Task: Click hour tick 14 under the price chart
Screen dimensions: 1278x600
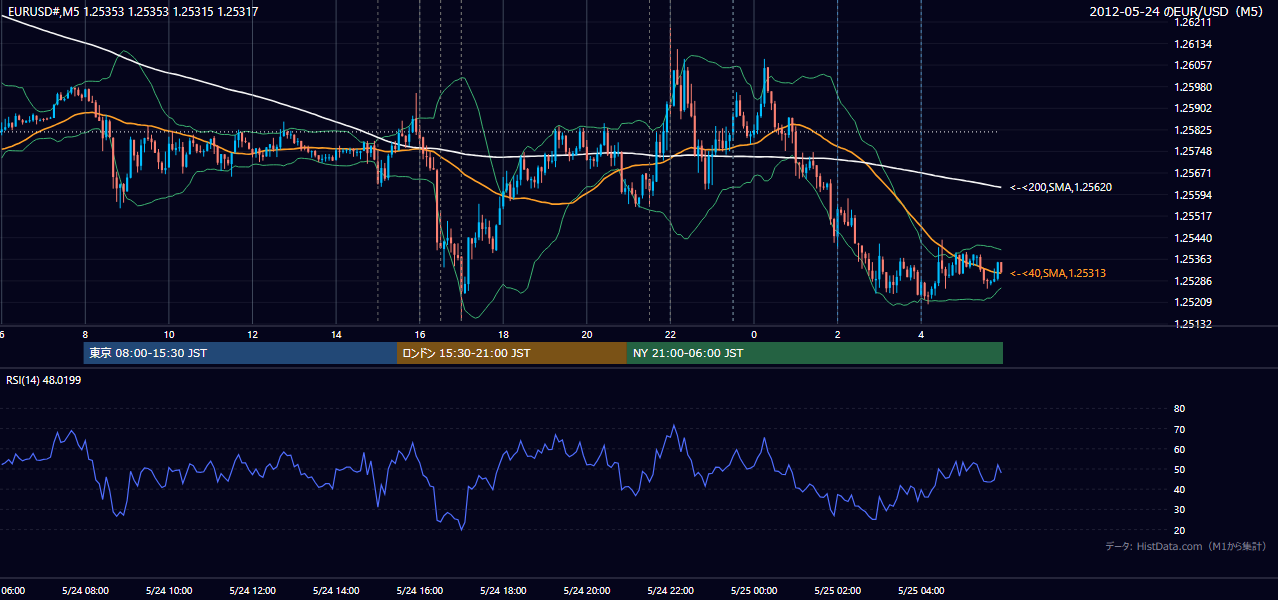Action: coord(336,334)
